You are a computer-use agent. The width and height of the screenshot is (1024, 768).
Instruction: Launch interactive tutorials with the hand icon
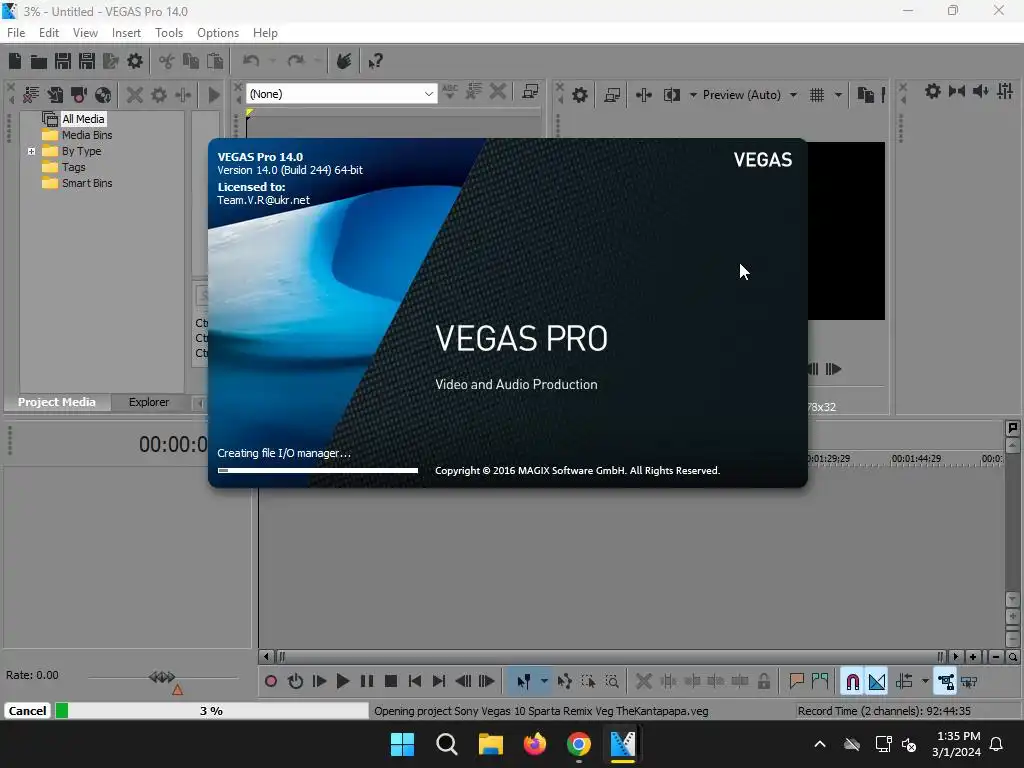[344, 61]
